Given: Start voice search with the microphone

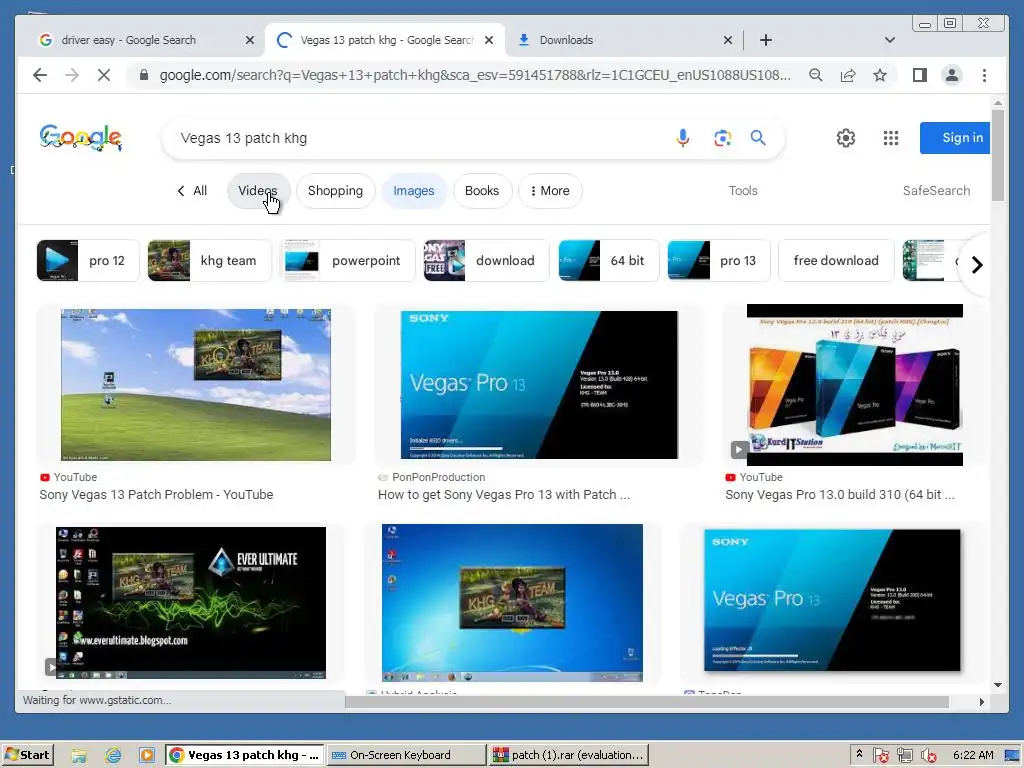Looking at the screenshot, I should [682, 138].
